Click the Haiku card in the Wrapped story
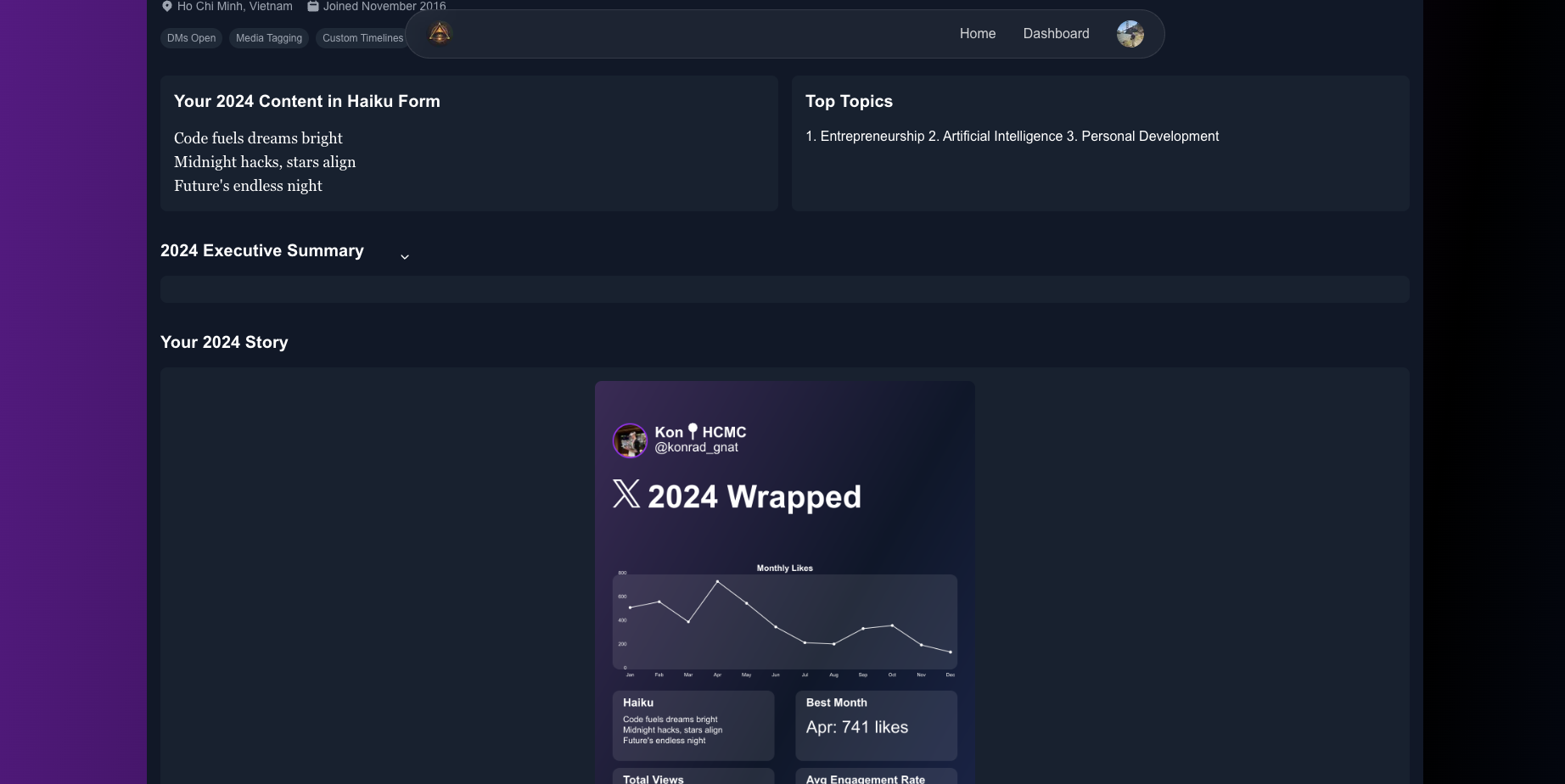The height and width of the screenshot is (784, 1565). [x=693, y=725]
